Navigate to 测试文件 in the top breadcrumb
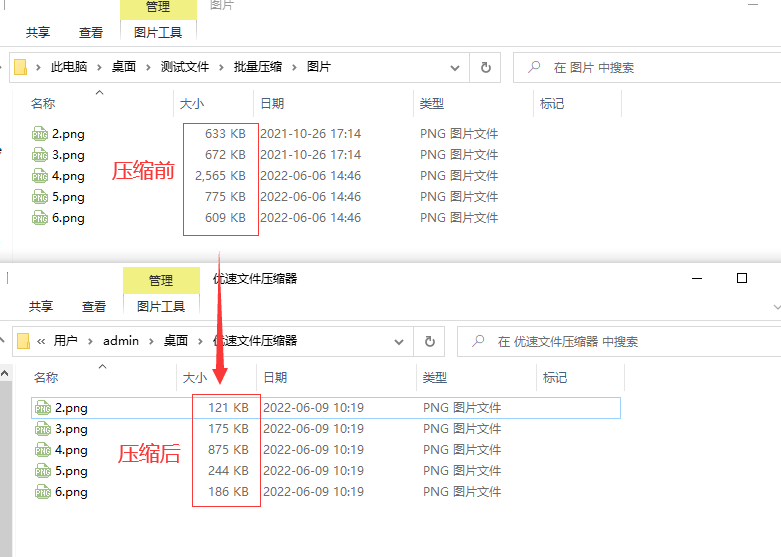The image size is (781, 557). (184, 68)
